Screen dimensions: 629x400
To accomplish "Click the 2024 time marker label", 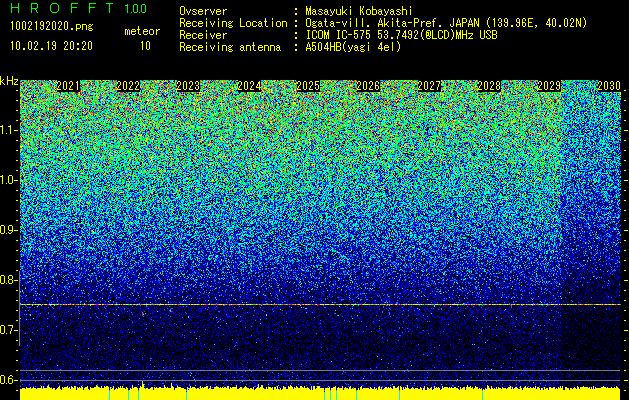I will (x=249, y=86).
